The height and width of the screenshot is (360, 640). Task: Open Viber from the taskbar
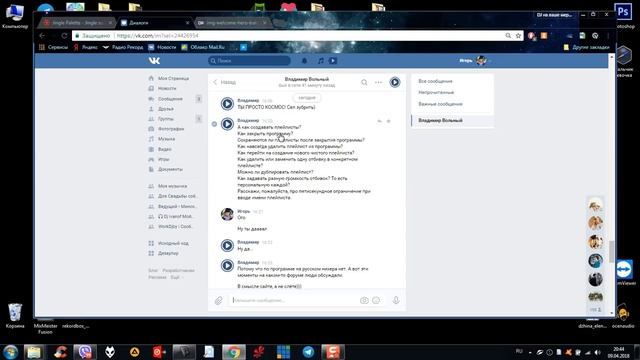85,352
